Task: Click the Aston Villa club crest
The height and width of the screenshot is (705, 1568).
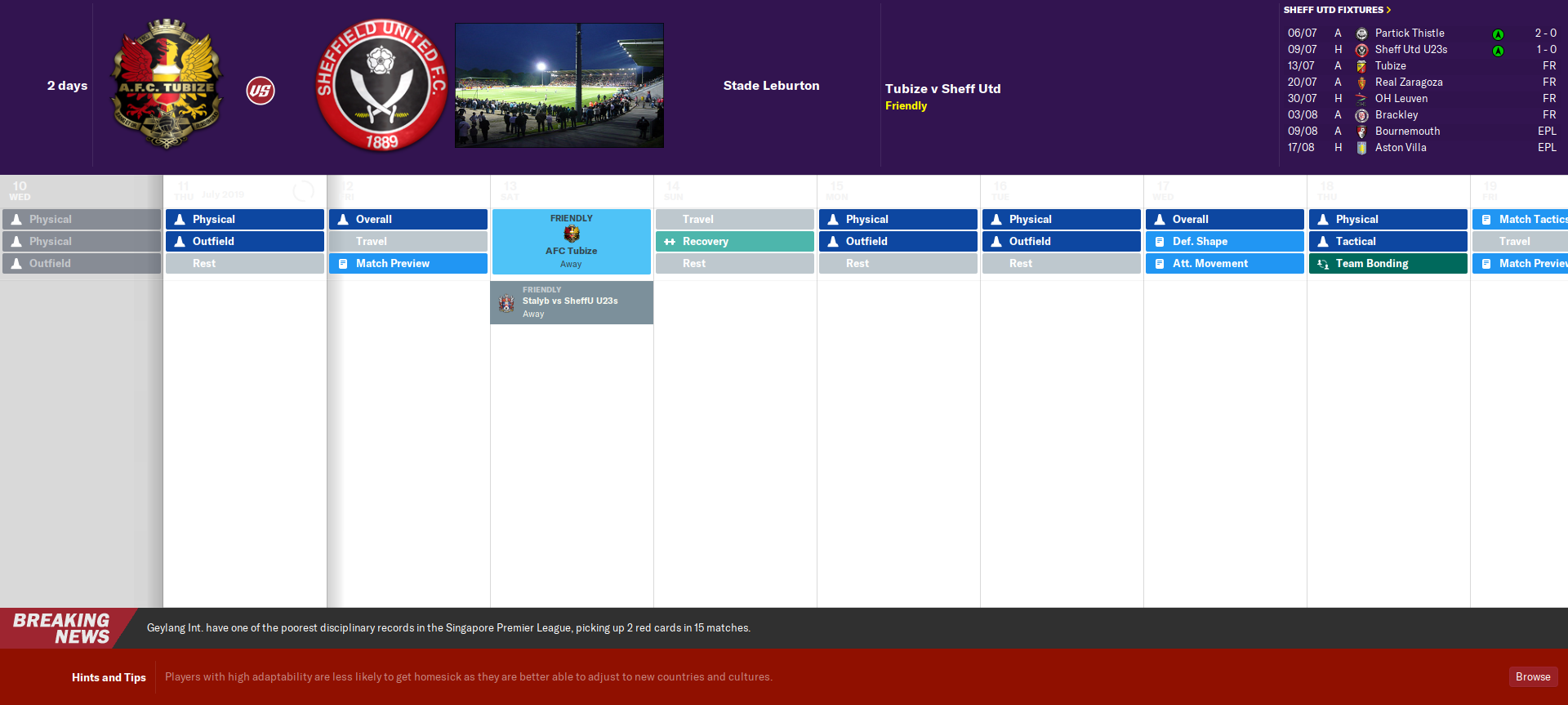Action: click(x=1361, y=148)
